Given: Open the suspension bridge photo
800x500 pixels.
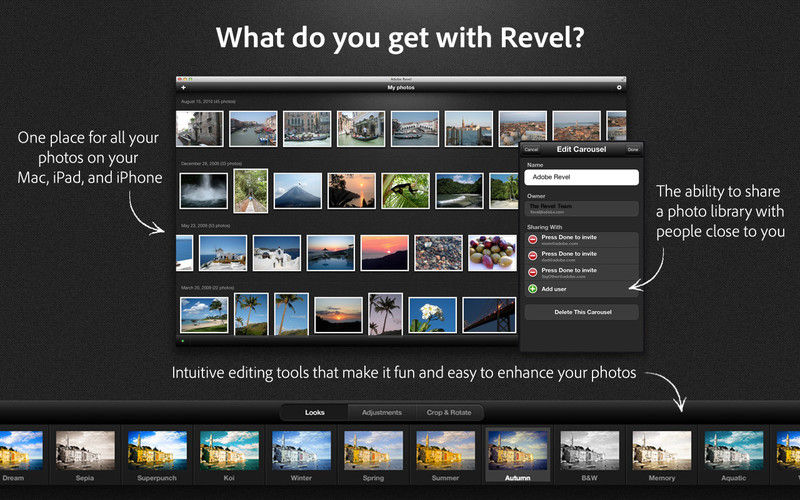Looking at the screenshot, I should point(489,315).
